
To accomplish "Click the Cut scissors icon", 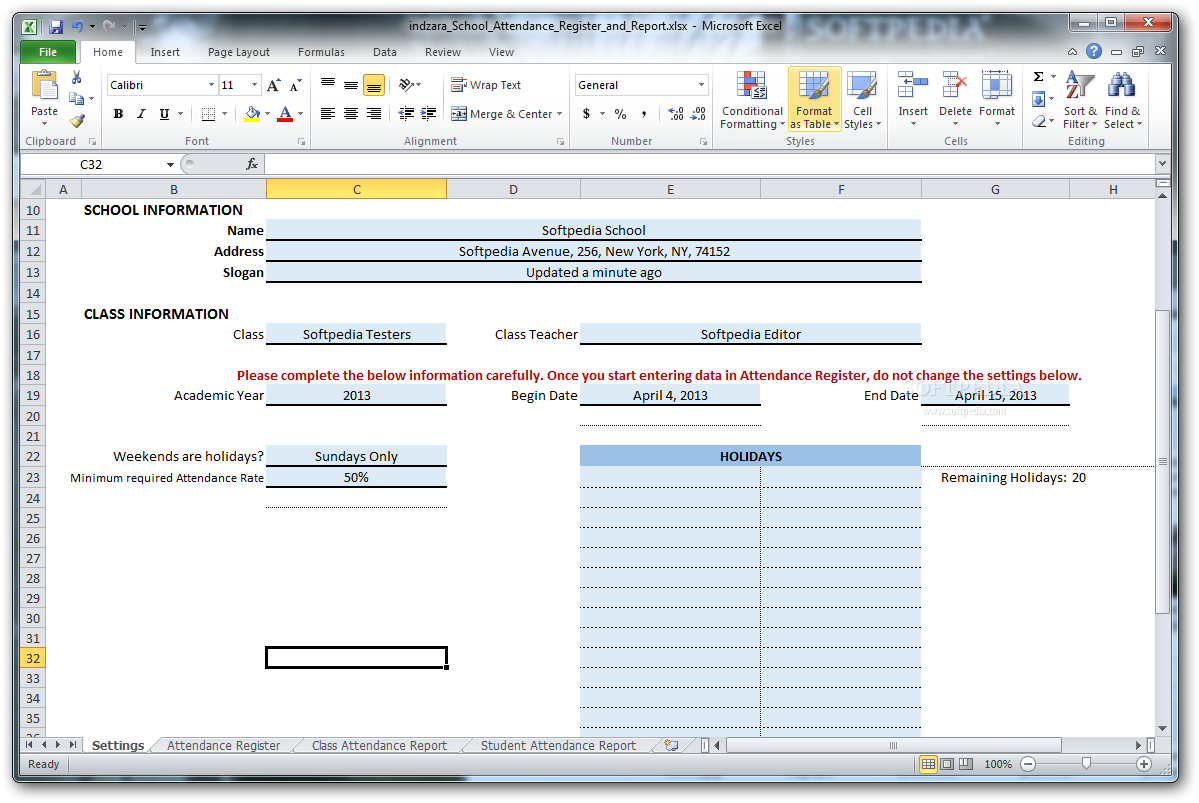I will pos(76,77).
